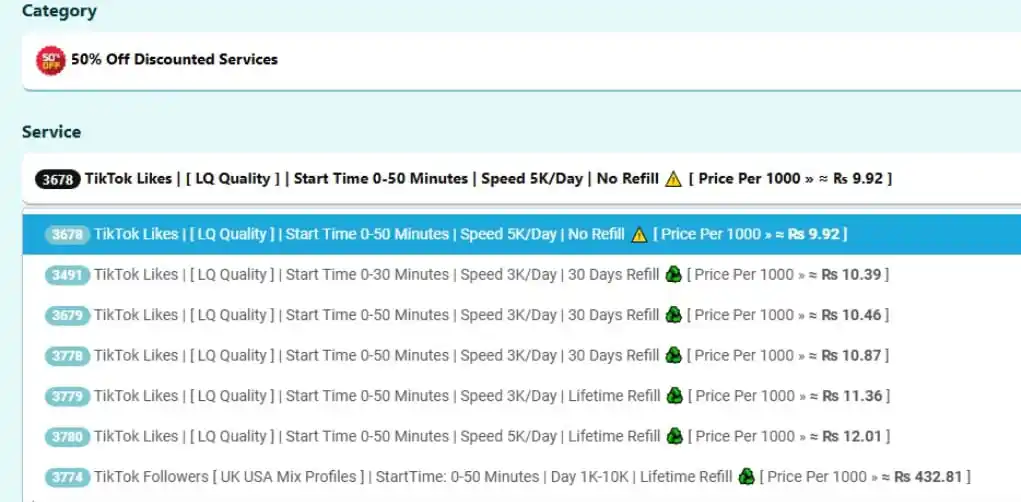Click the 3778 service ID badge
This screenshot has width=1021, height=502.
pyautogui.click(x=67, y=356)
